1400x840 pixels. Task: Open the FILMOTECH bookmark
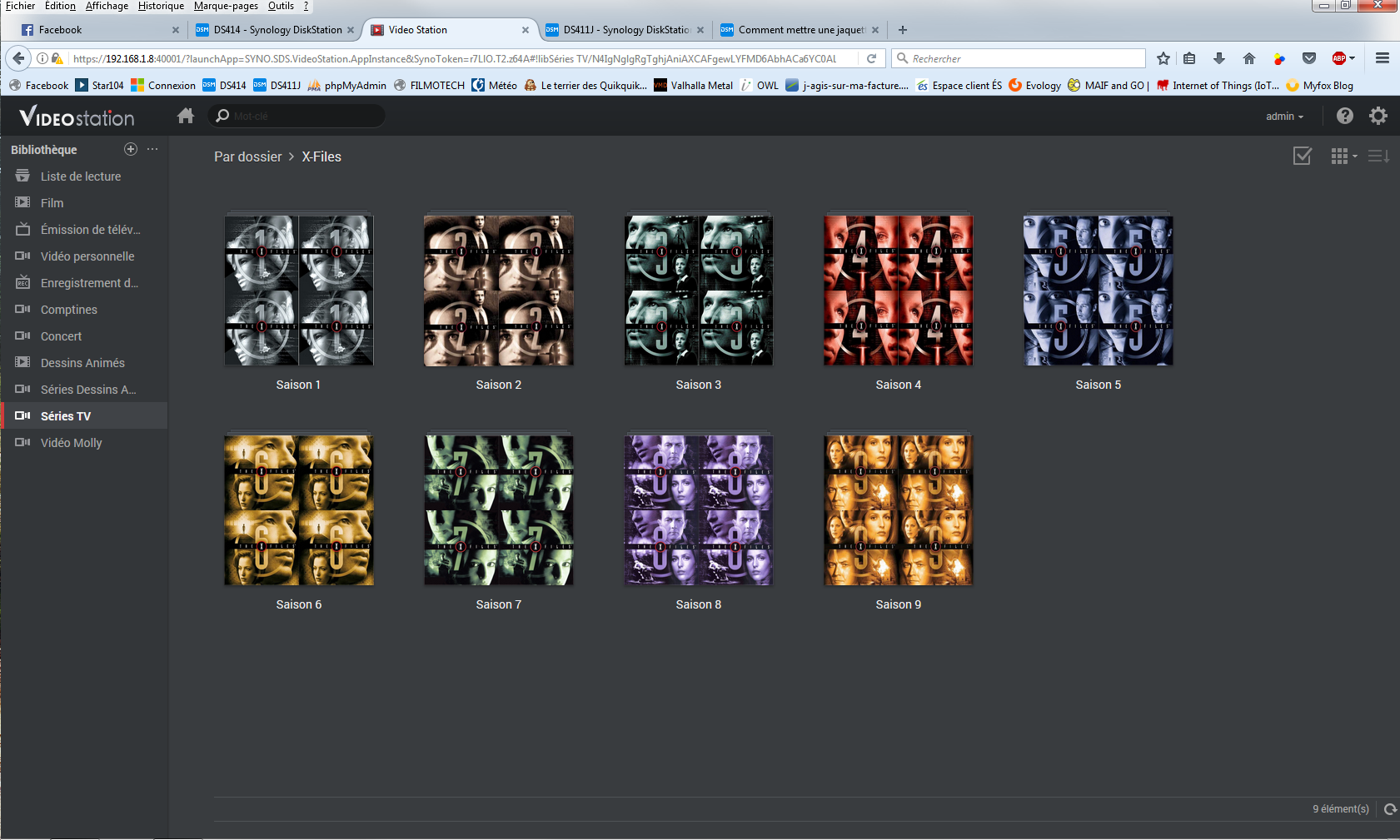pos(430,85)
